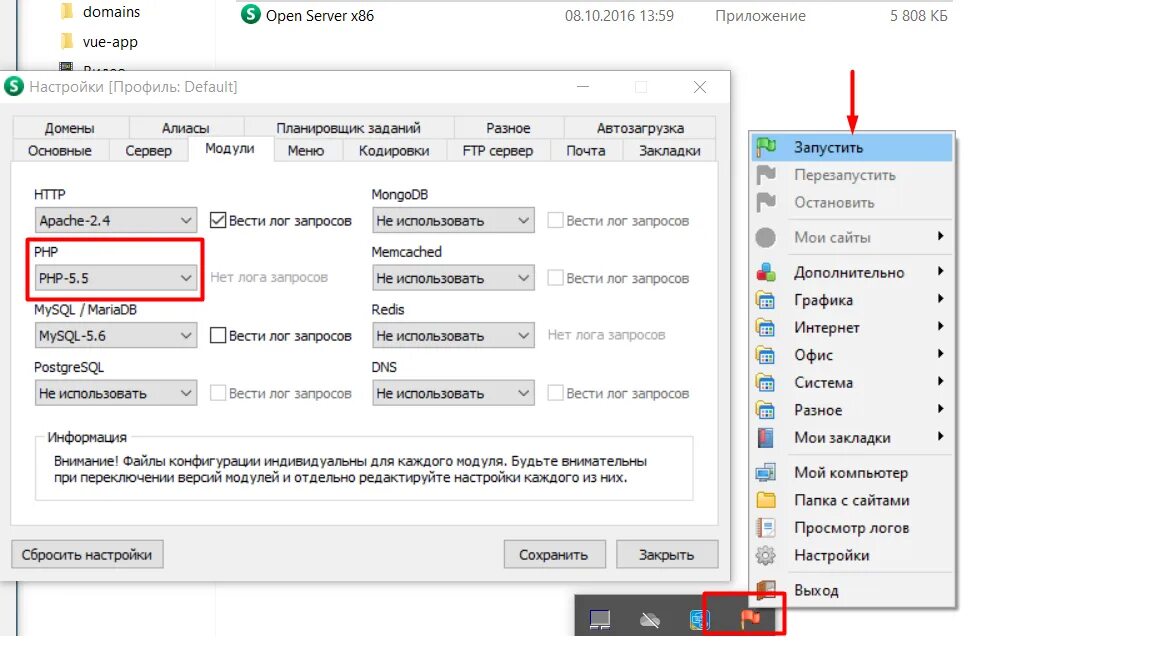Click the domains folder icon in Explorer
1152x648 pixels.
coord(67,11)
